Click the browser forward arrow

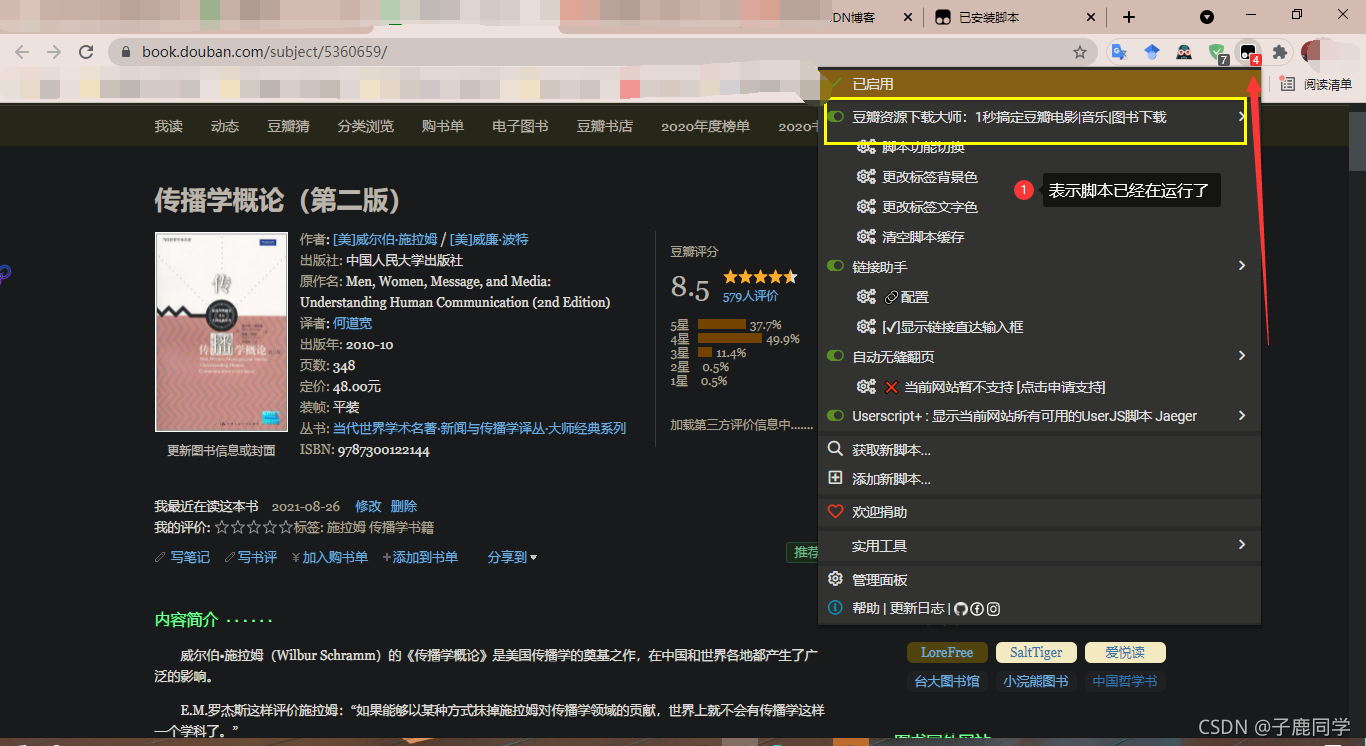54,52
